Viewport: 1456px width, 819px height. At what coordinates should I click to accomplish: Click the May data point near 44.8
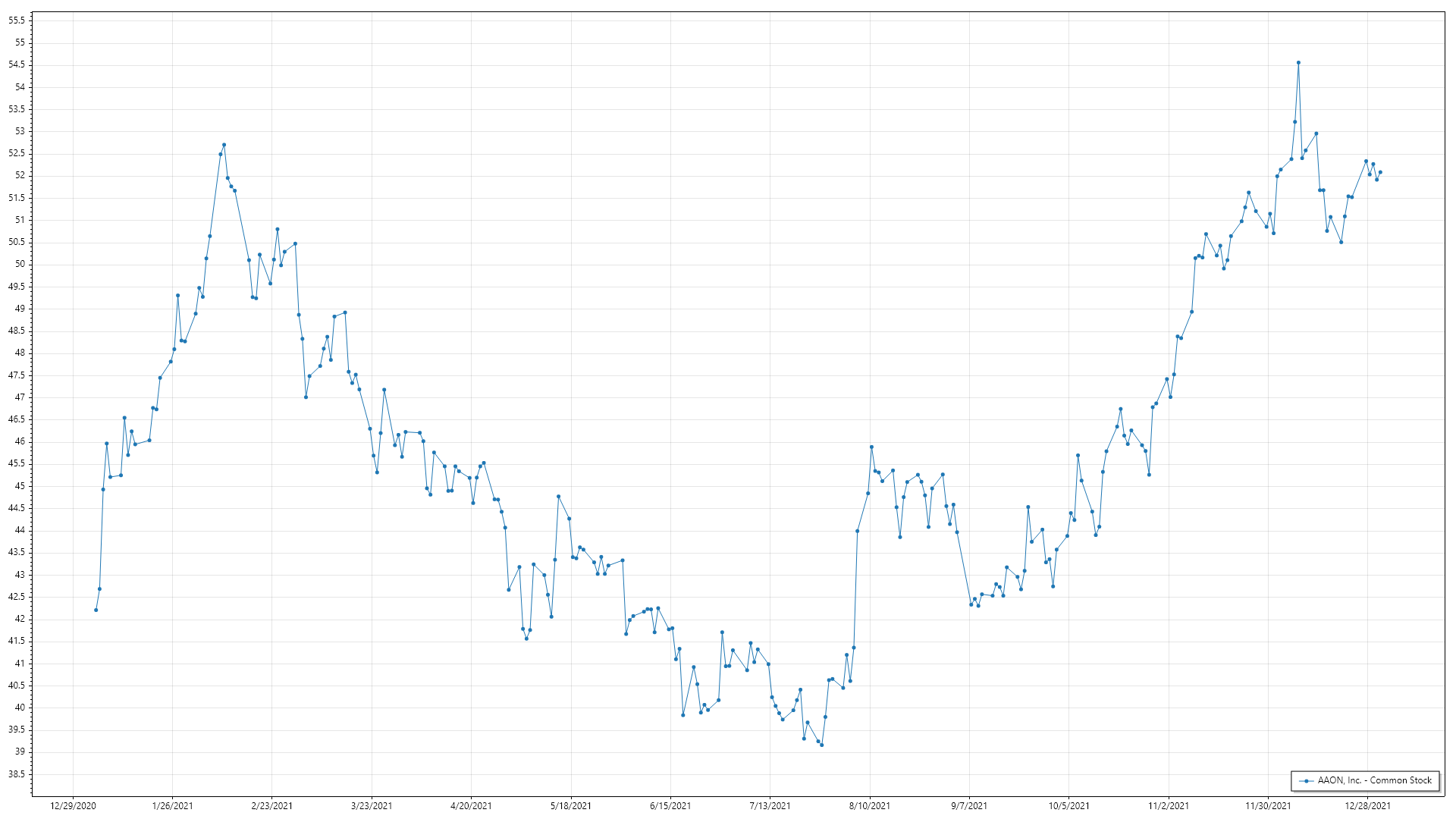tap(558, 497)
